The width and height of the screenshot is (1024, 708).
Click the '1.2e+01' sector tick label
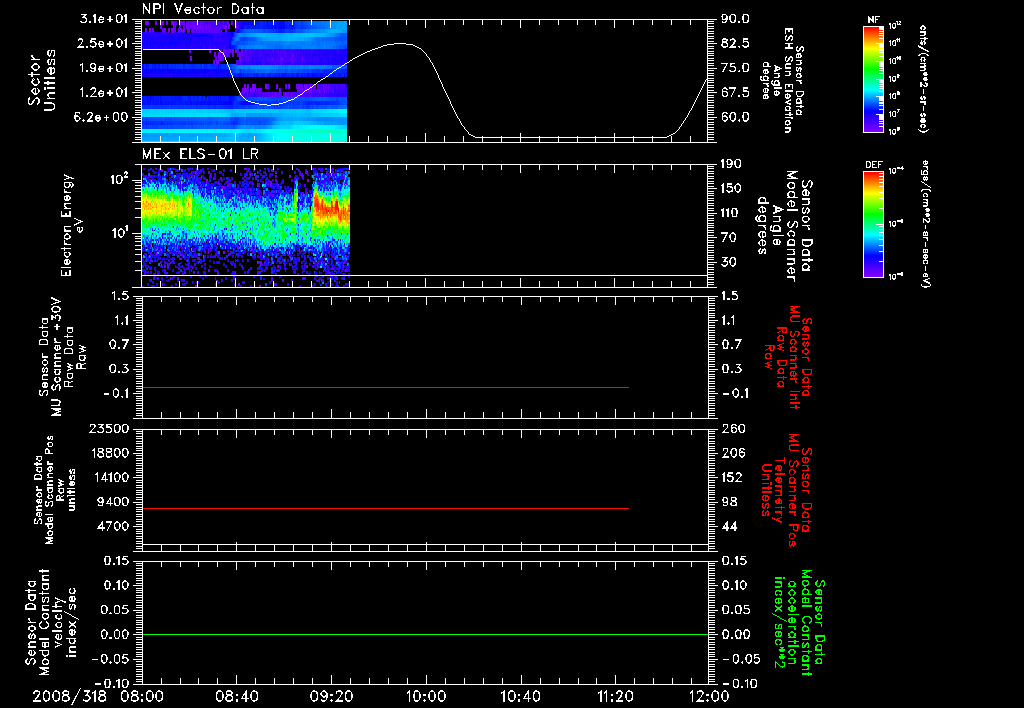coord(103,93)
